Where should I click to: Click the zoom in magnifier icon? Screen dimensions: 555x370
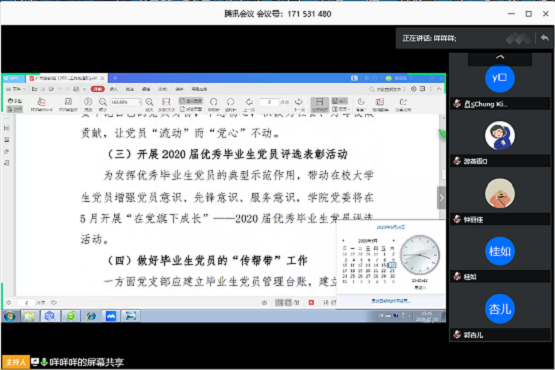(x=149, y=102)
